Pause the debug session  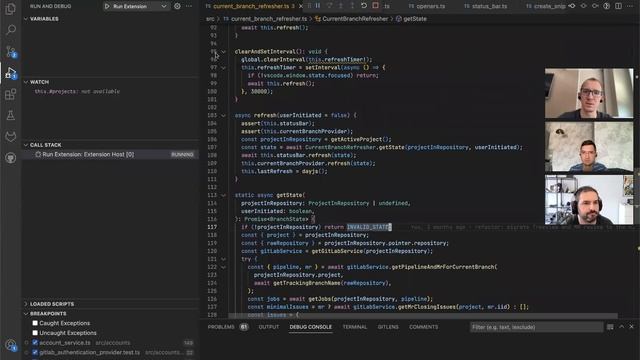pos(318,6)
